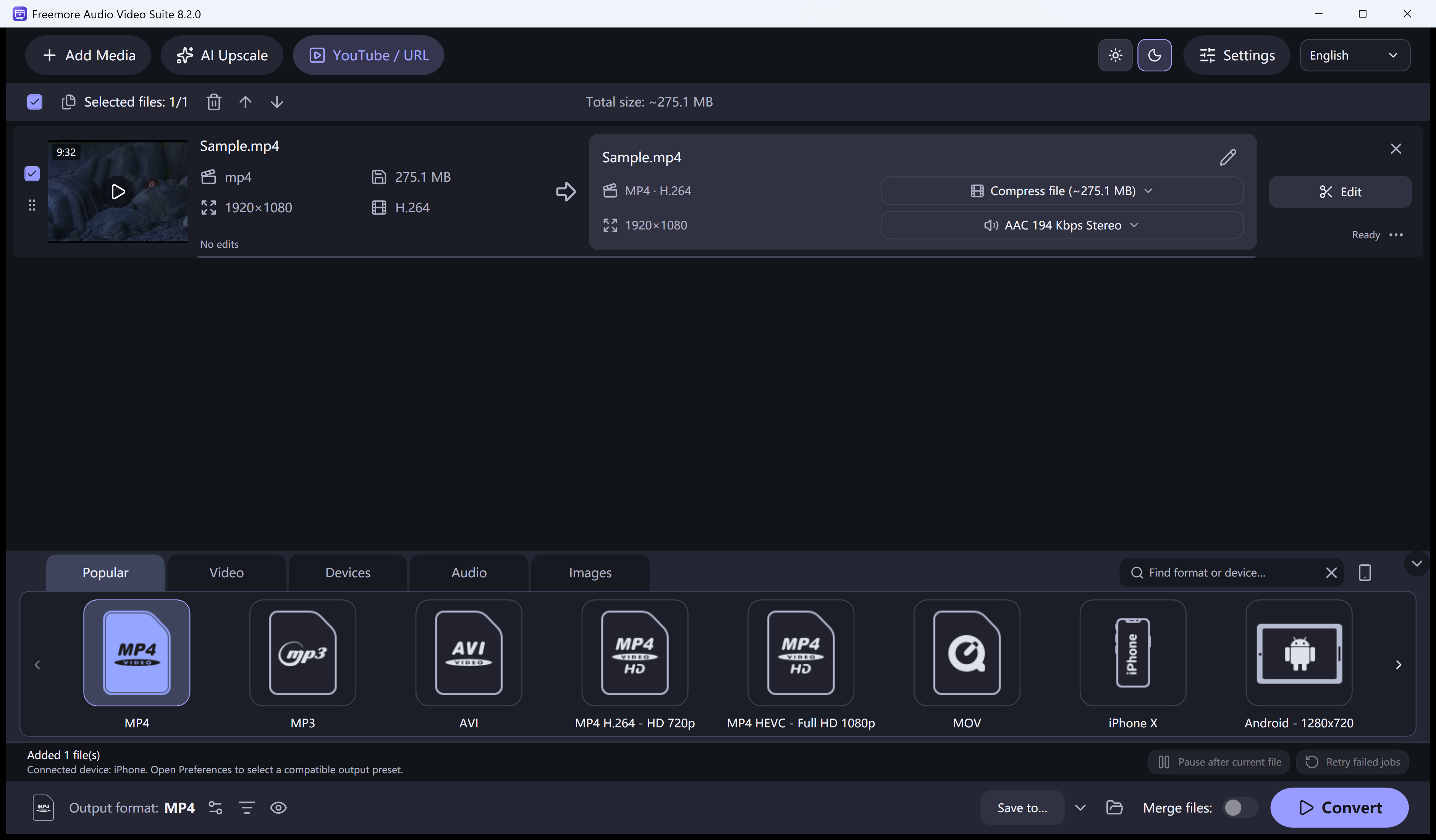This screenshot has width=1436, height=840.
Task: Select MP4 HEVC - Full HD 1080p preset
Action: [800, 653]
